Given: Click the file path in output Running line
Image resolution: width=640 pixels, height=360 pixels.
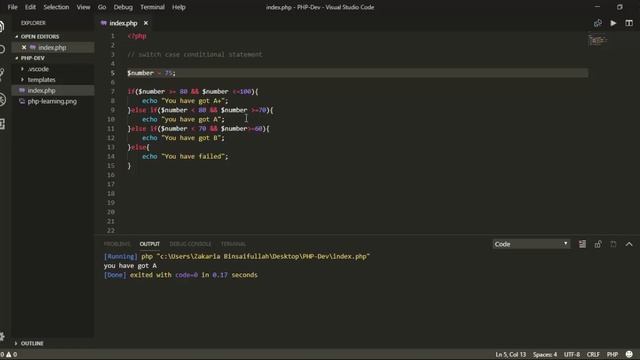Looking at the screenshot, I should 263,256.
